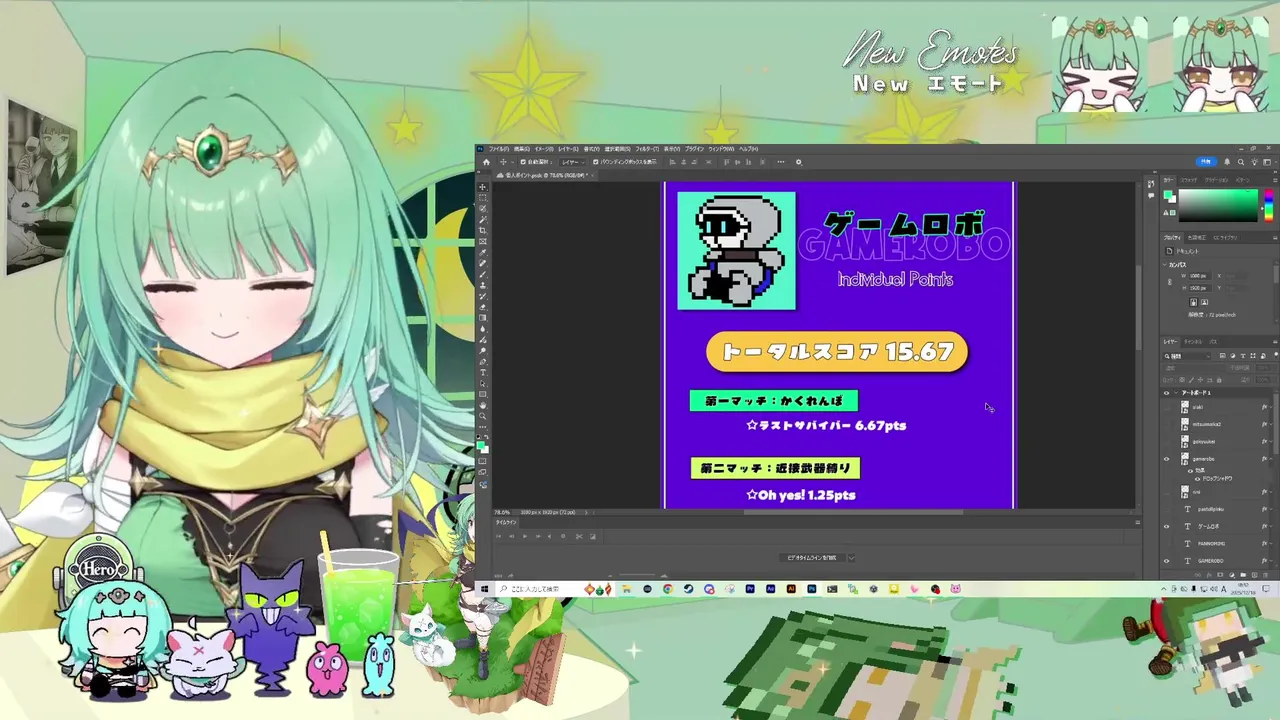Screen dimensions: 1280x720
Task: Select the Frame tool
Action: coord(485,241)
